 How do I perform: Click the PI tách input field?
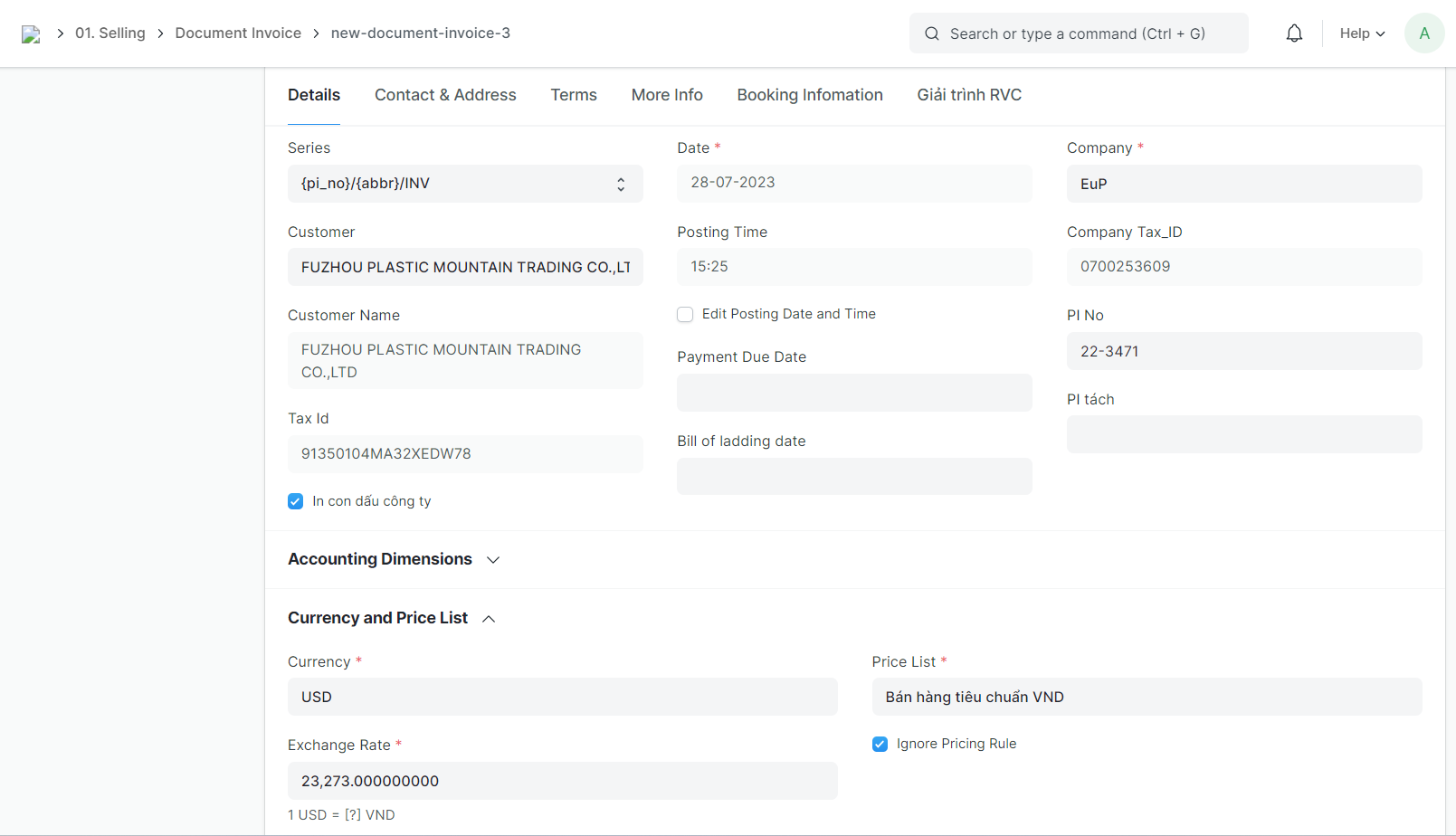tap(1243, 434)
